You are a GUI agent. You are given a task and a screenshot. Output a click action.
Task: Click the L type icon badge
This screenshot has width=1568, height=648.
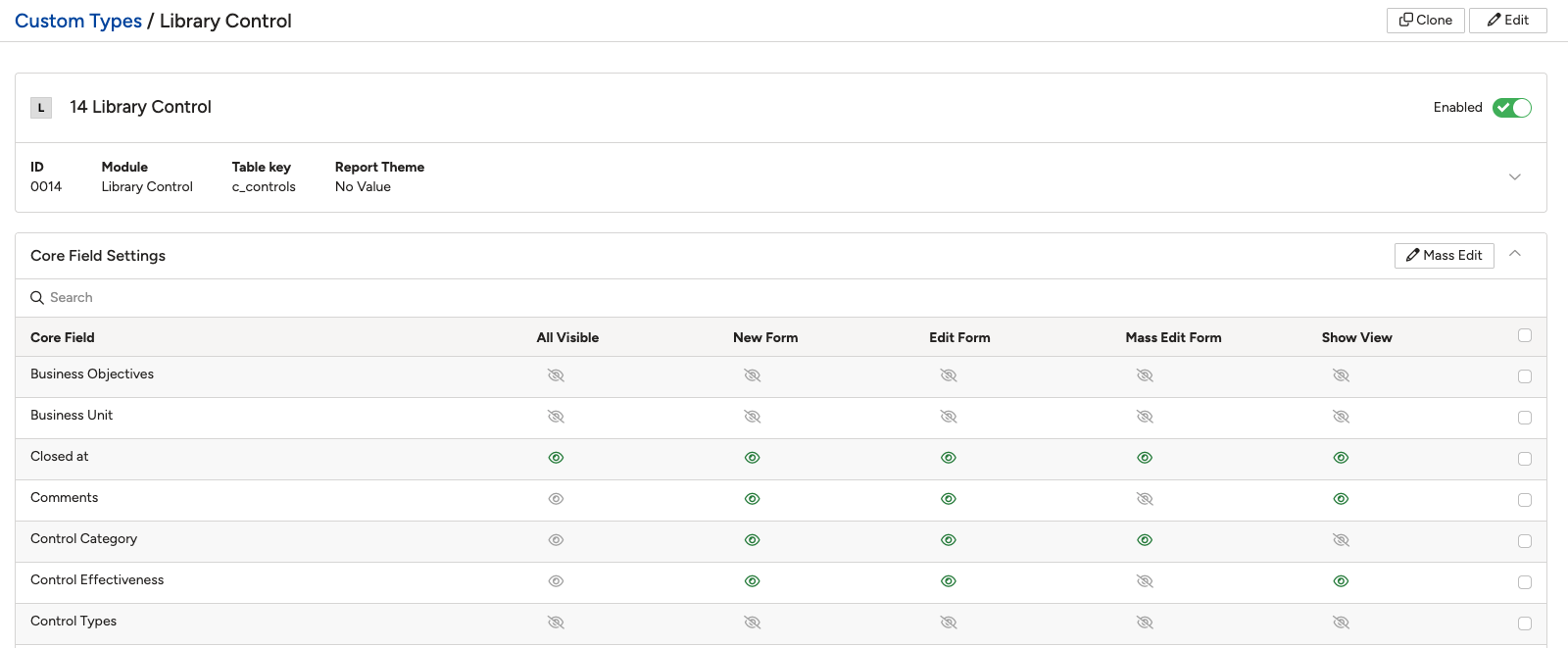coord(41,108)
